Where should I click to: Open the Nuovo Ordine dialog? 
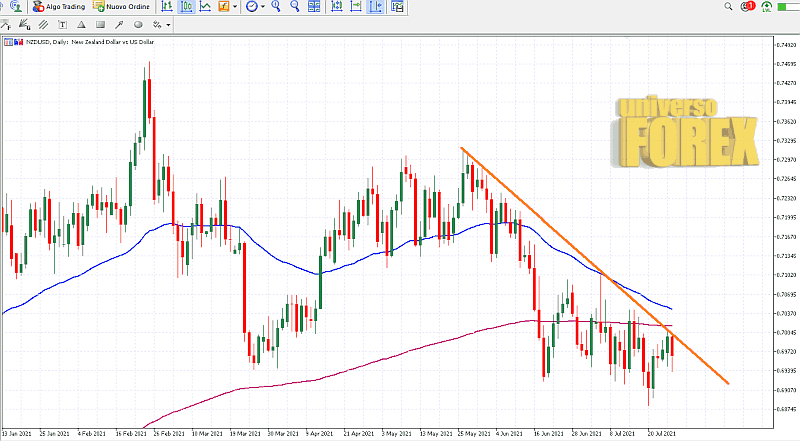[122, 6]
